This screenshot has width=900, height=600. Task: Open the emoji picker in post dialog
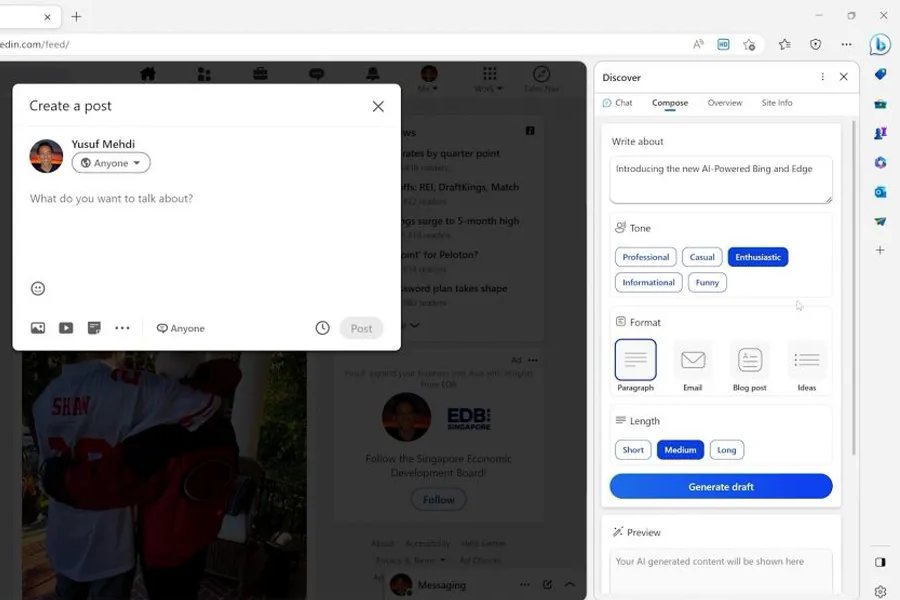point(38,288)
